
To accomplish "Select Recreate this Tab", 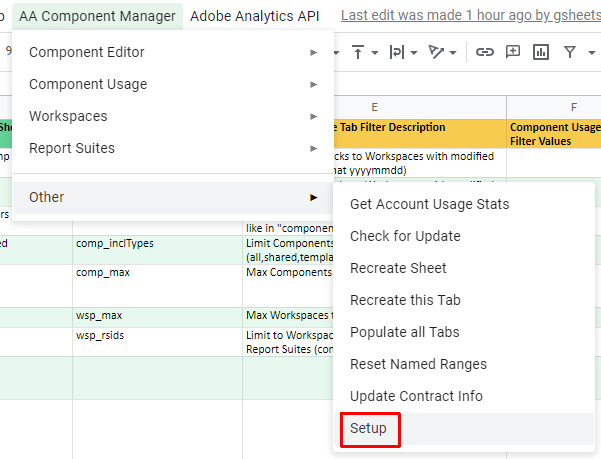I will point(464,300).
